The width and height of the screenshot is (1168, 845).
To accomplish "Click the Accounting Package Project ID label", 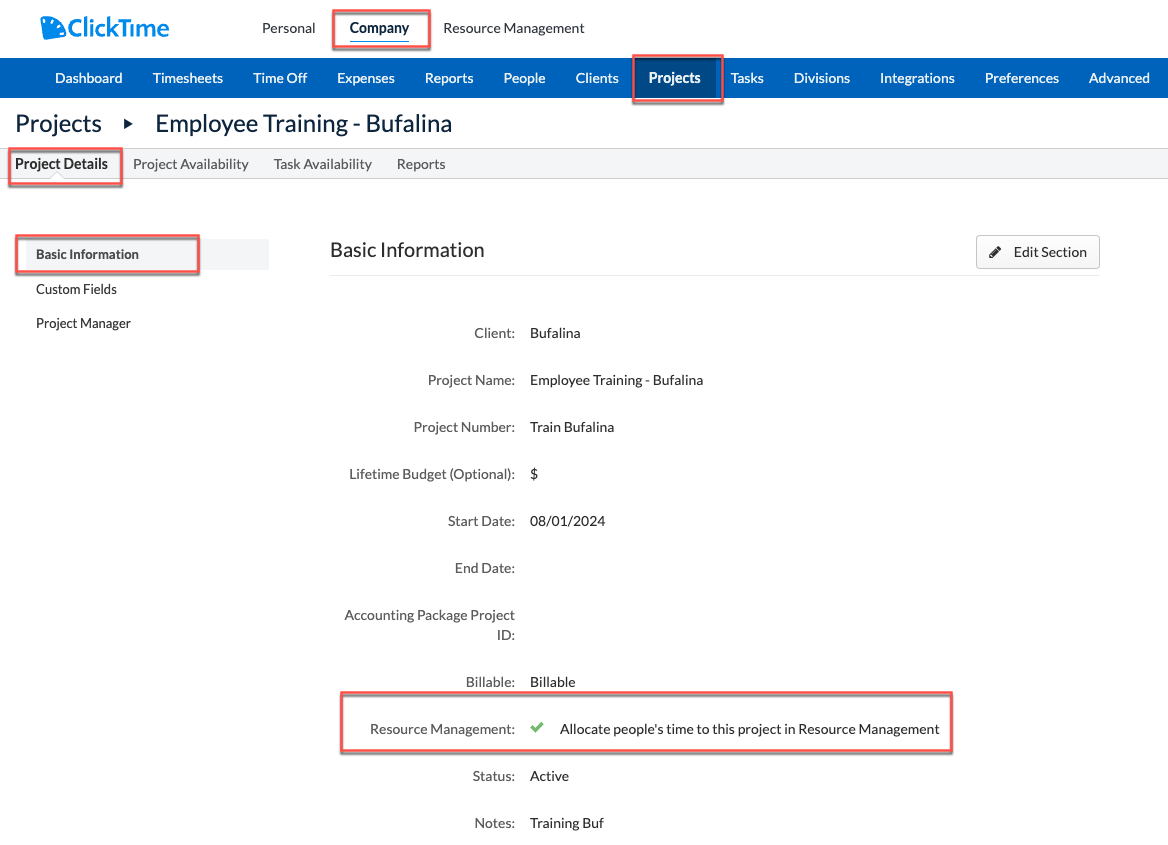I will [430, 624].
